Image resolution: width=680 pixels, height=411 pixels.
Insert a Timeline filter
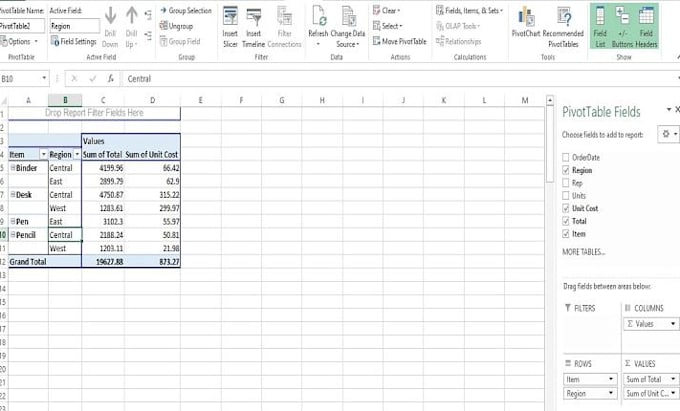[253, 26]
